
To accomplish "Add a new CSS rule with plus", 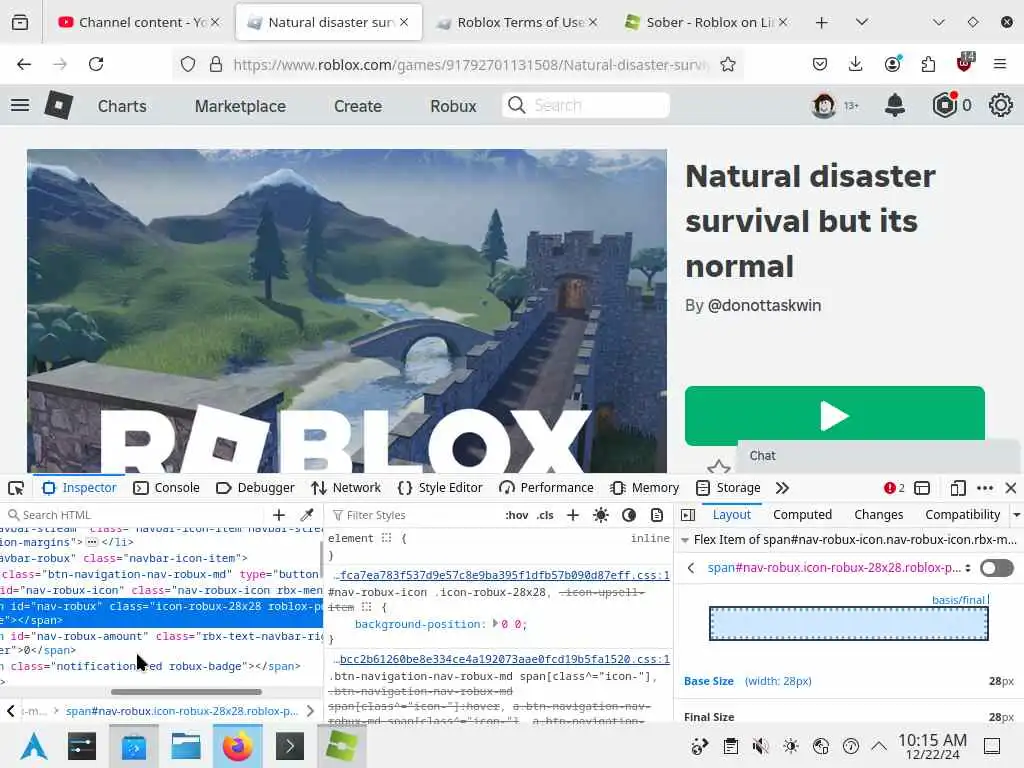I will (573, 515).
